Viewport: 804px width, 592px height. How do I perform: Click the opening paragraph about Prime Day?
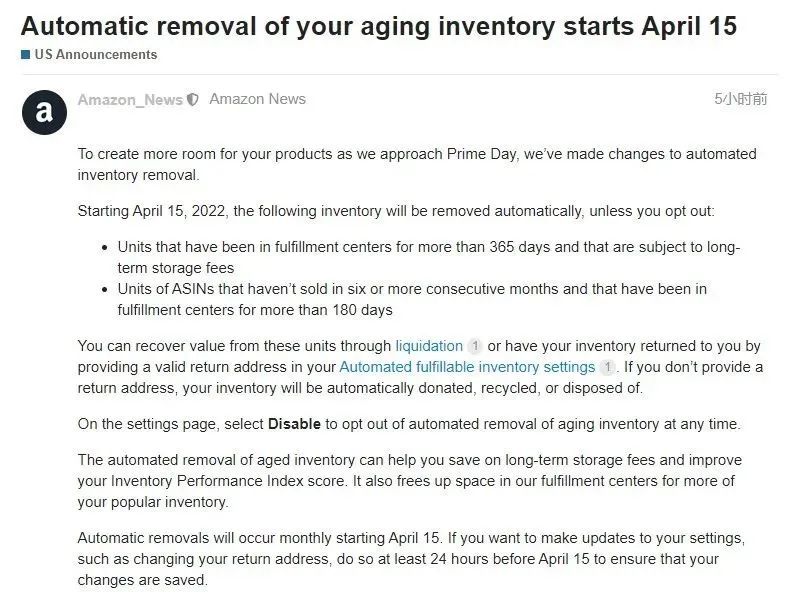pos(417,164)
